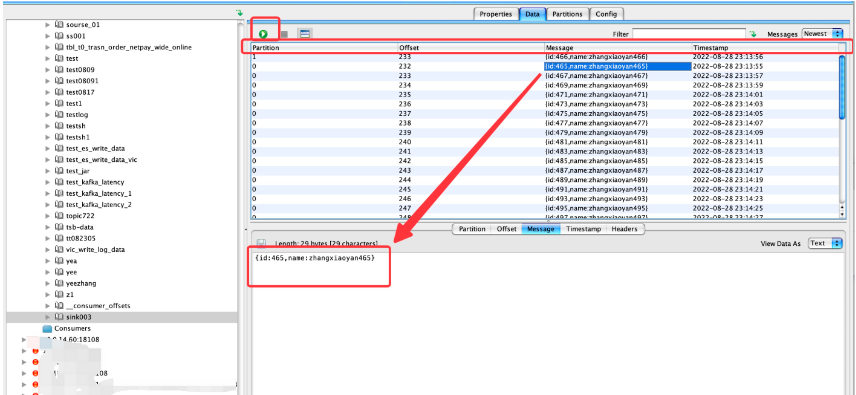Open the View Data As Text dropdown
The image size is (856, 395).
click(824, 243)
